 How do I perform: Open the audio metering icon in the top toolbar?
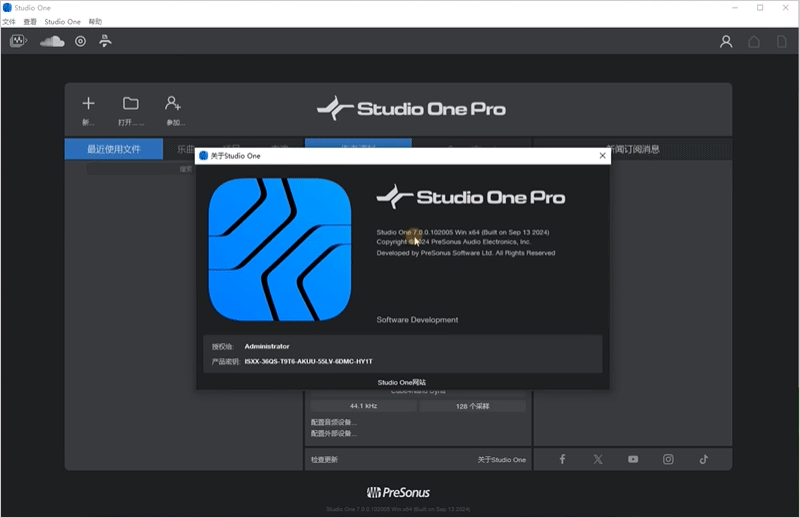[x=18, y=41]
